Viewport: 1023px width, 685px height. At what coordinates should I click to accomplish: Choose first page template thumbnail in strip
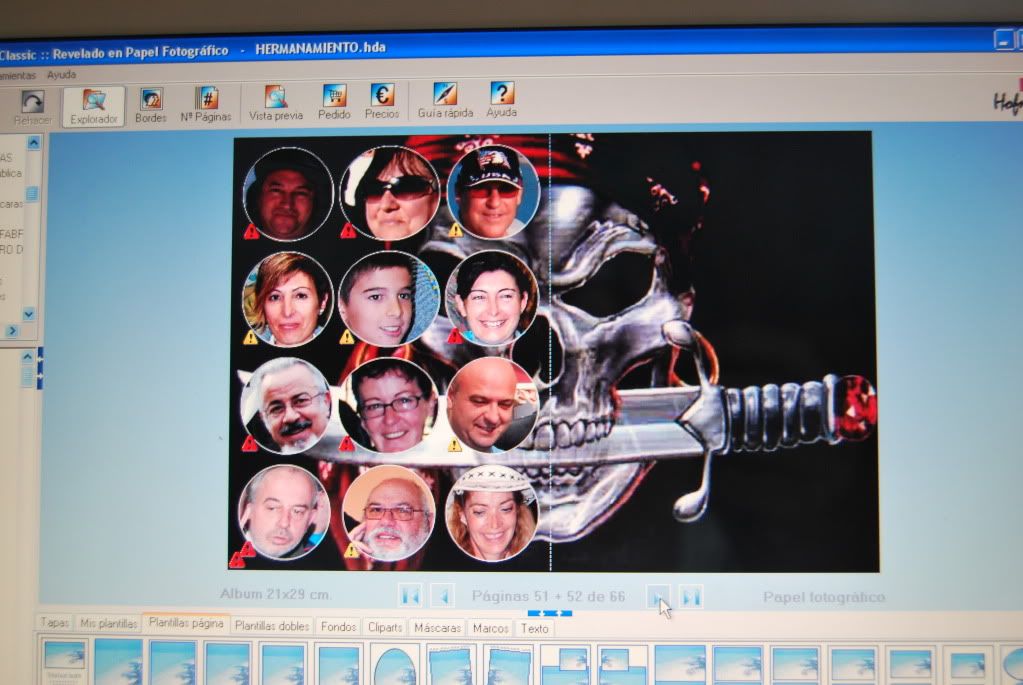(65, 662)
